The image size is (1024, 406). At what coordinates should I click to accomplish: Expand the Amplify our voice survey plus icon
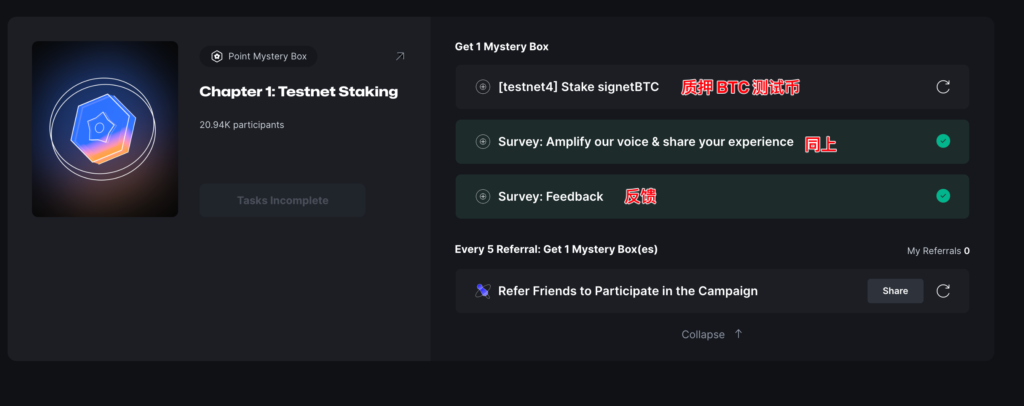(483, 142)
